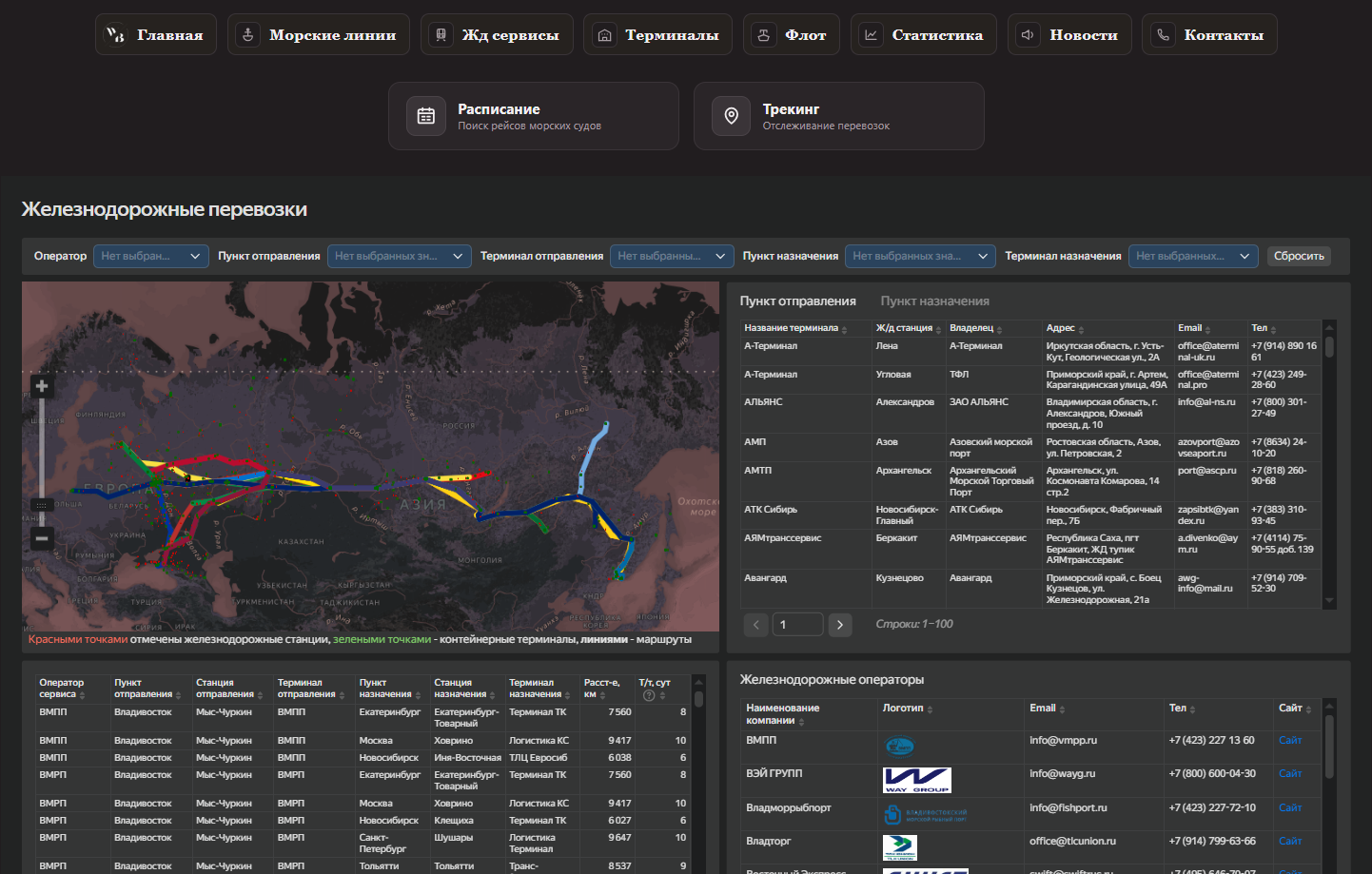Screen dimensions: 1372x874
Task: Sort operators by Логотип column
Action: (x=908, y=709)
